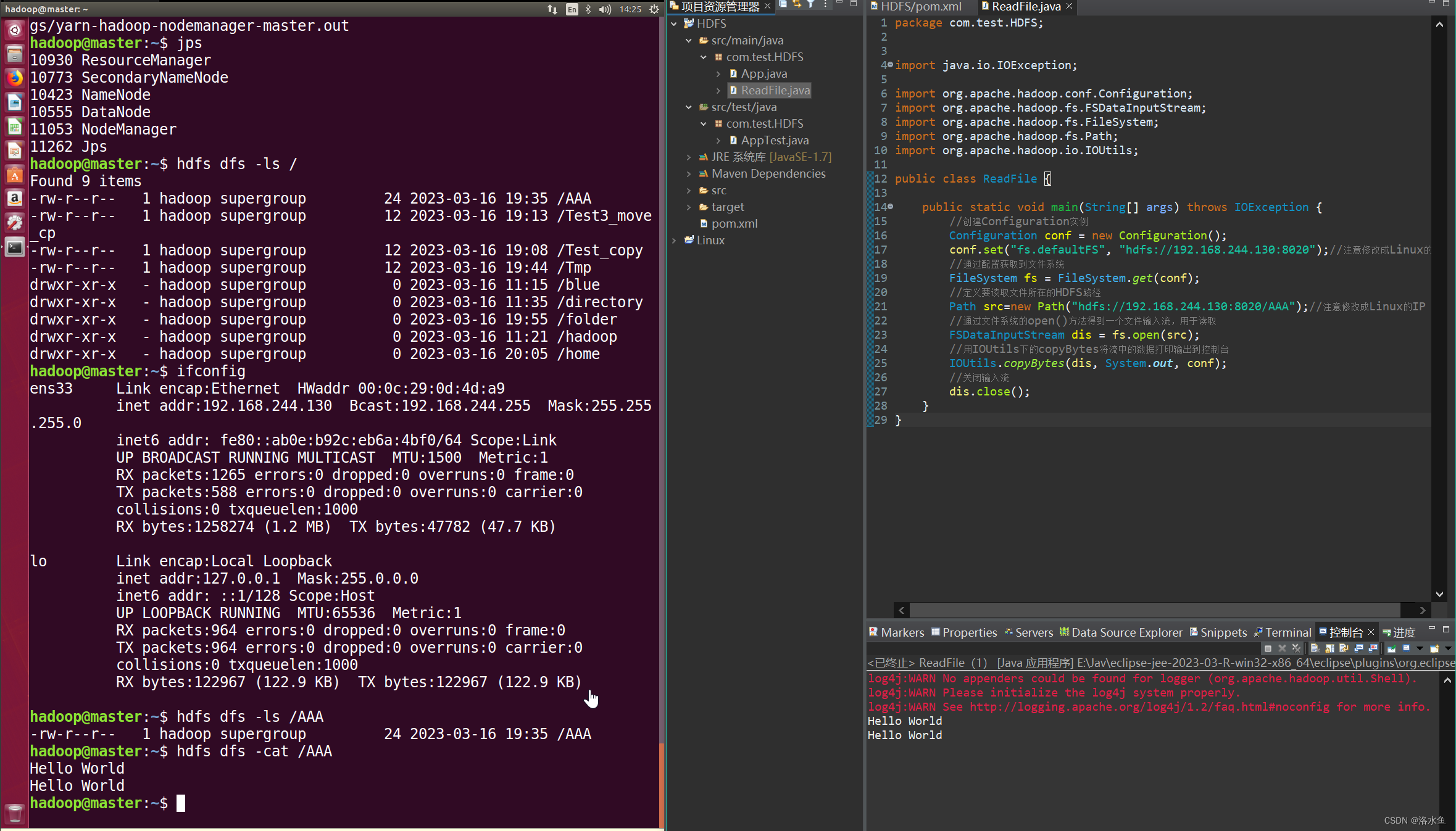The image size is (1456, 831).
Task: Select ReadFile.java editor tab
Action: (x=1021, y=6)
